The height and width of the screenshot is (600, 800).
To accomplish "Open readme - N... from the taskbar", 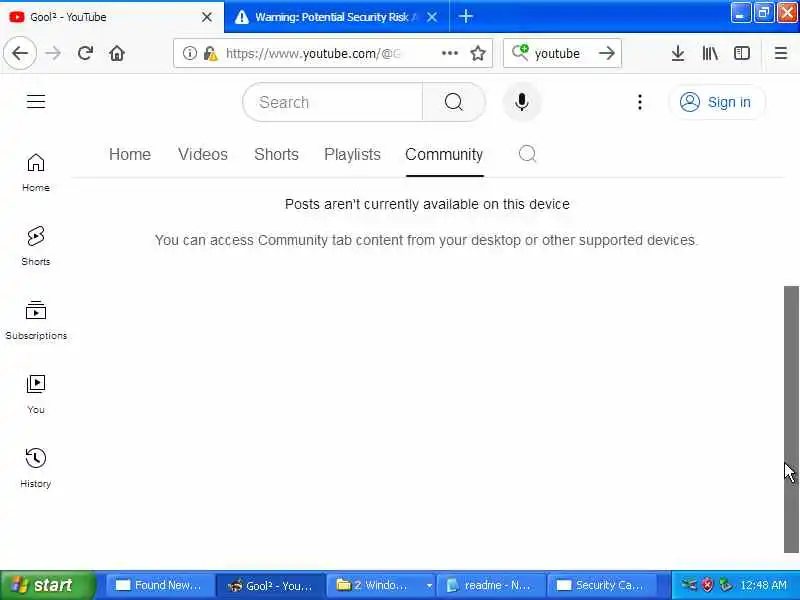I will coord(491,585).
